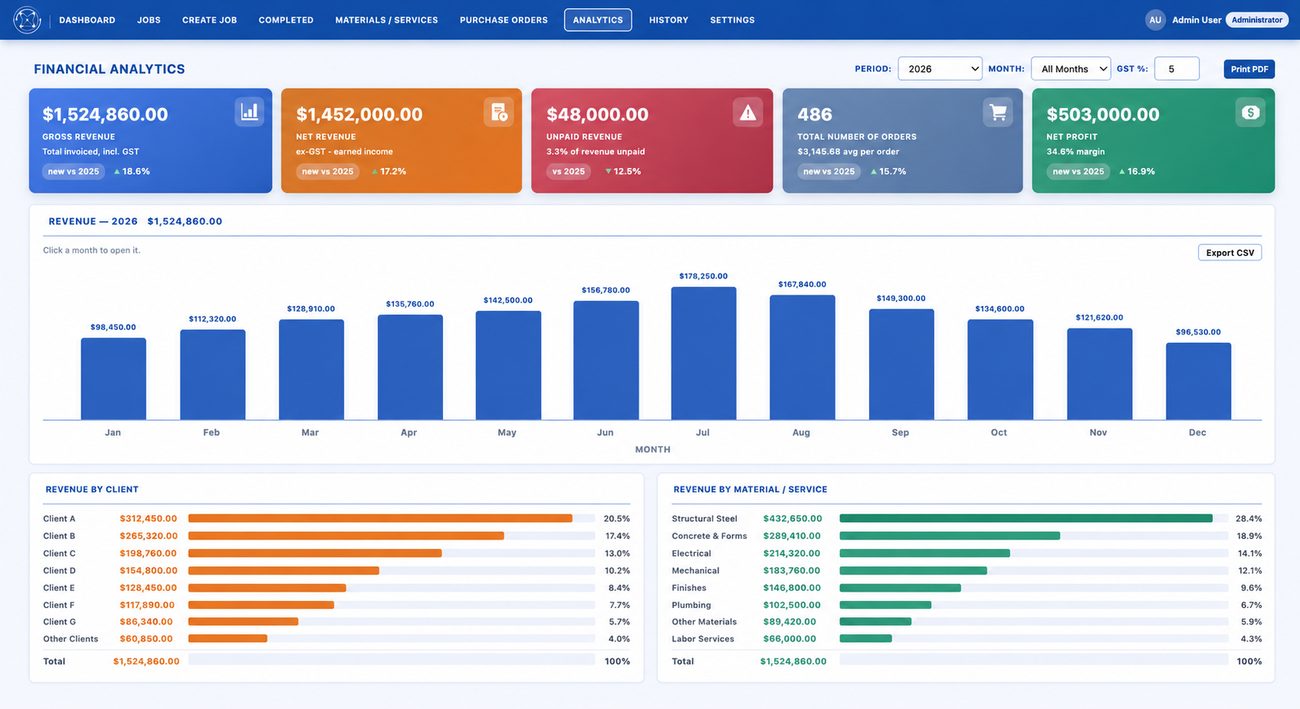Open the History page
The height and width of the screenshot is (709, 1300).
click(x=669, y=20)
